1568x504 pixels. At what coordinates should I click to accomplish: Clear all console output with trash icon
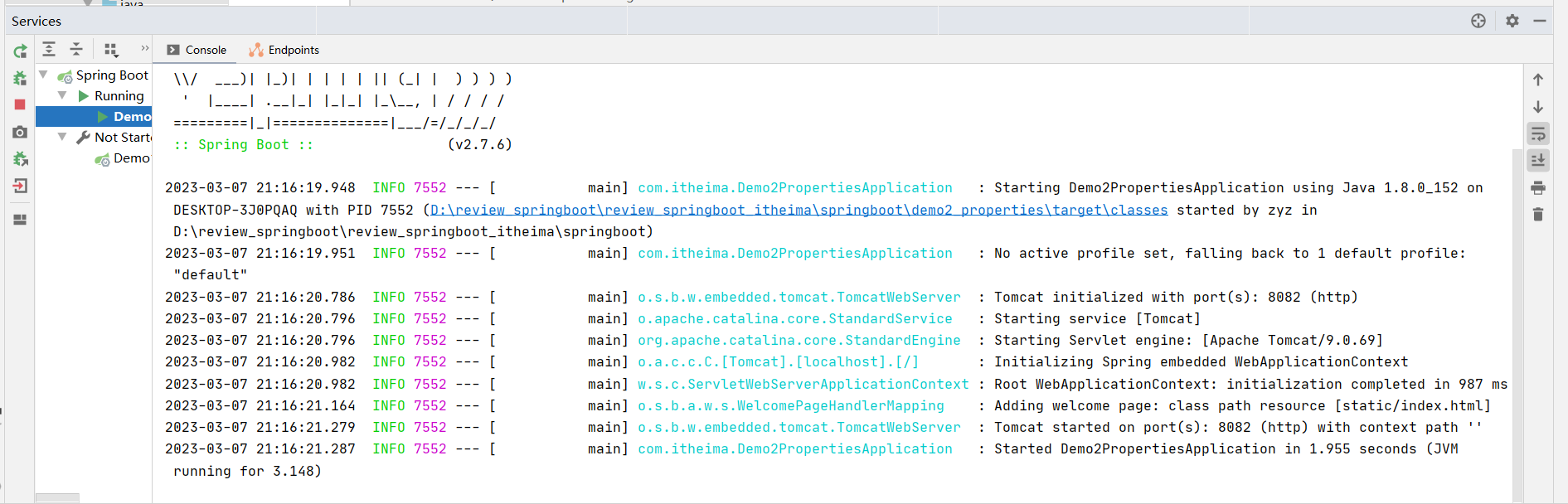coord(1538,215)
